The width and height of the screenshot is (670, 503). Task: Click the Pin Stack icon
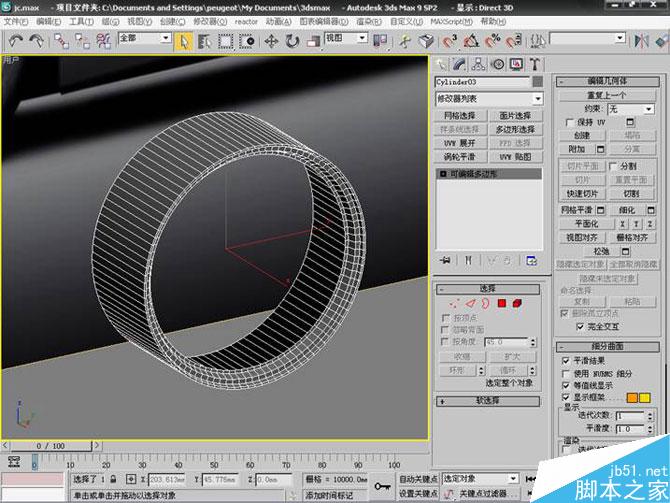coord(444,260)
